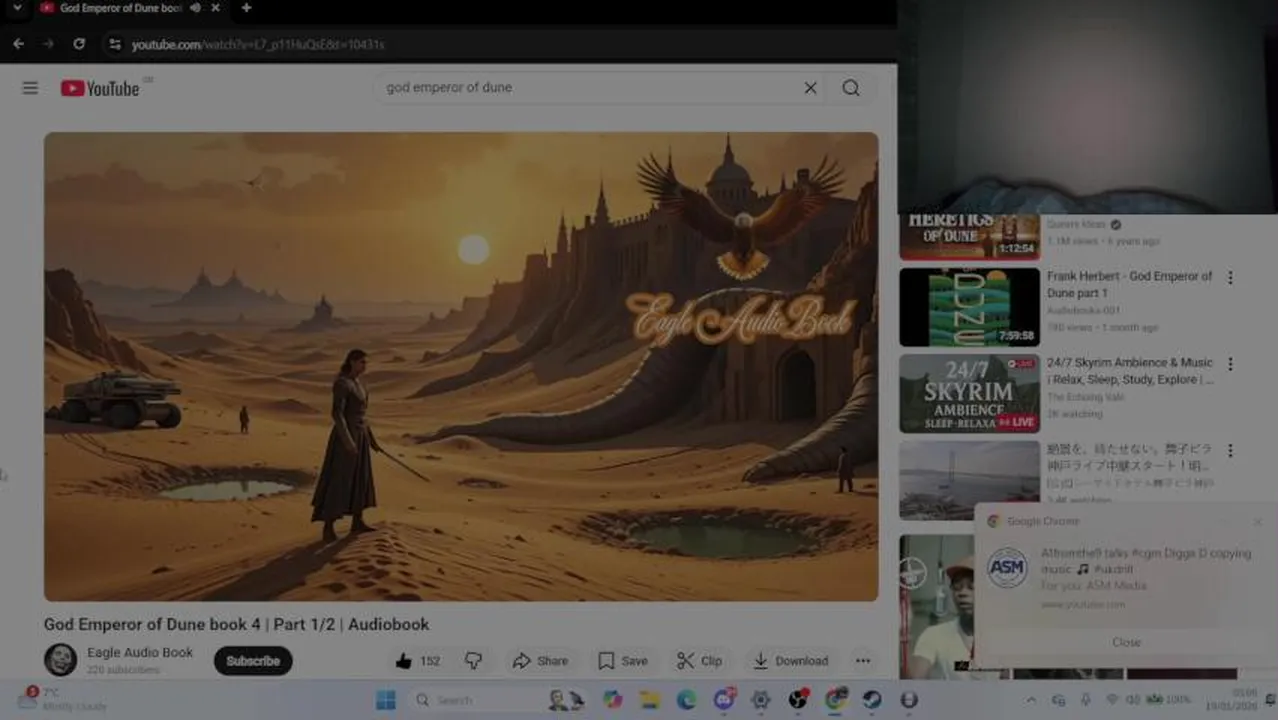Open the site information icon in the address bar
Screen dimensions: 1278x720
click(x=114, y=44)
